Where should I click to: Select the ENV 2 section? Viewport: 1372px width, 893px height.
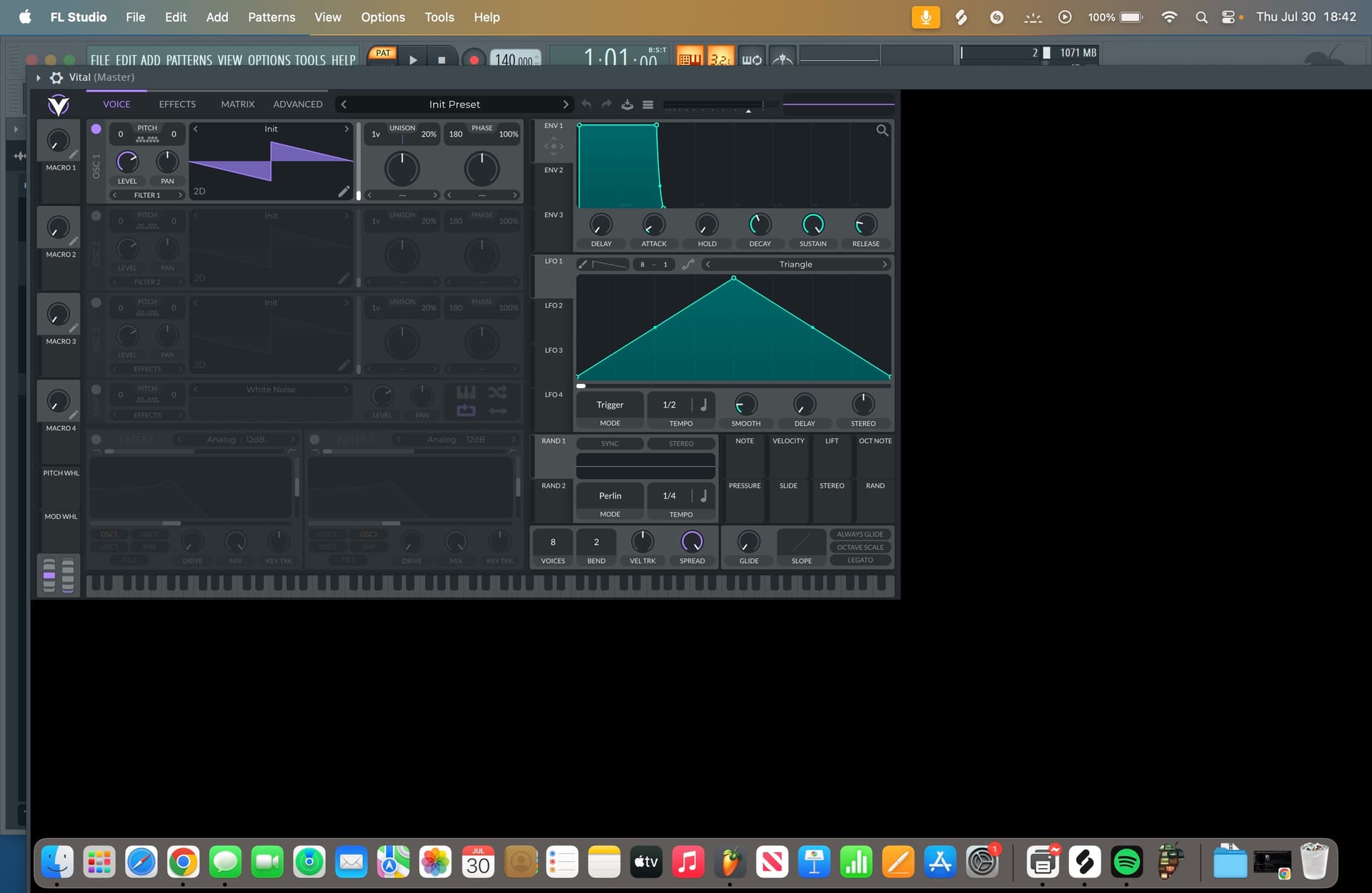pos(553,170)
